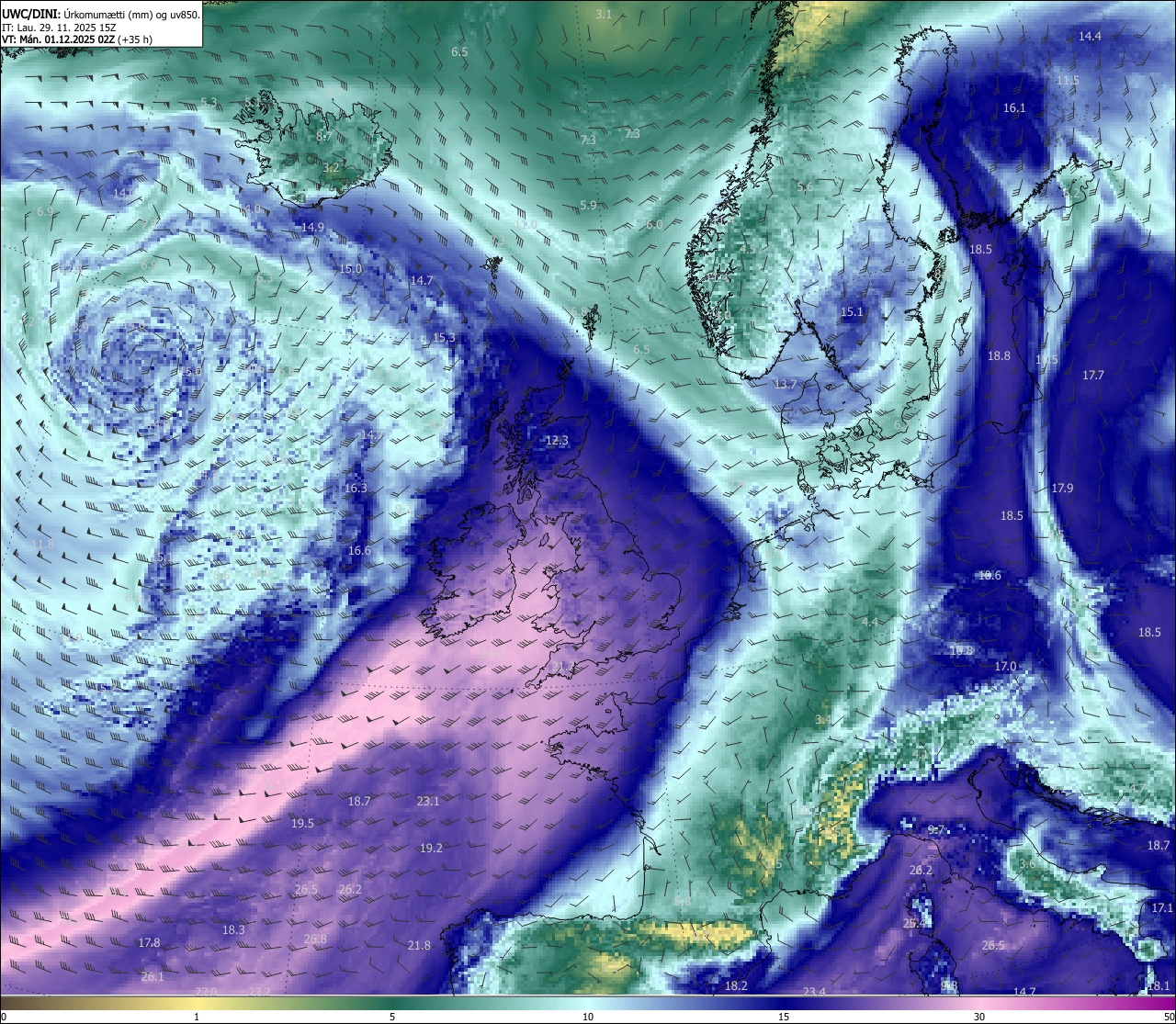
Task: Click the 17.8 value label
Action: (149, 942)
